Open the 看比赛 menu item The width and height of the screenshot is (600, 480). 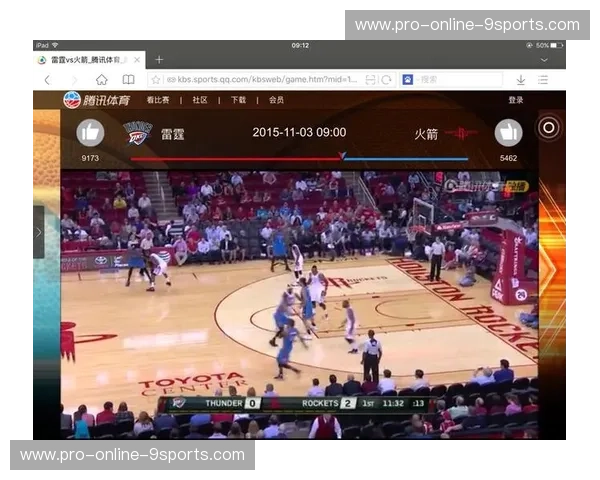(x=158, y=100)
